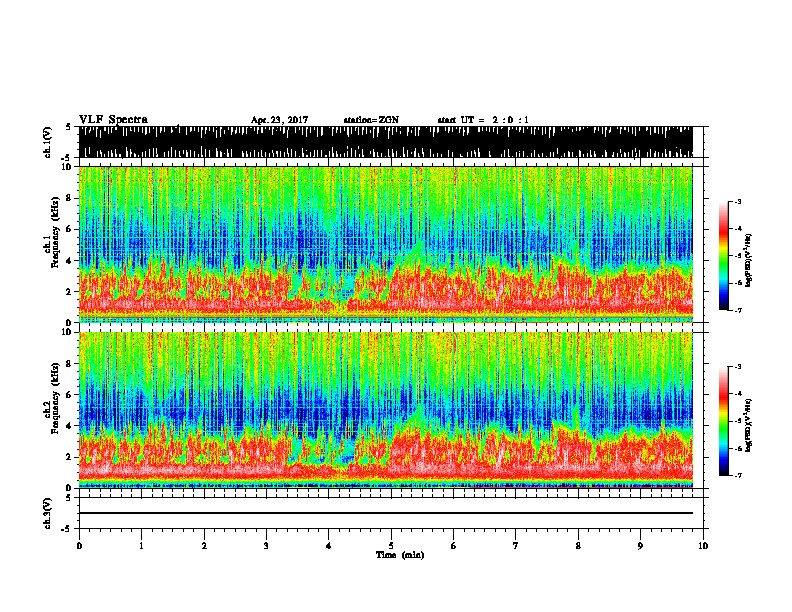Click the 4 kHz tick on ch.2 axis
The height and width of the screenshot is (612, 792).
(x=70, y=426)
